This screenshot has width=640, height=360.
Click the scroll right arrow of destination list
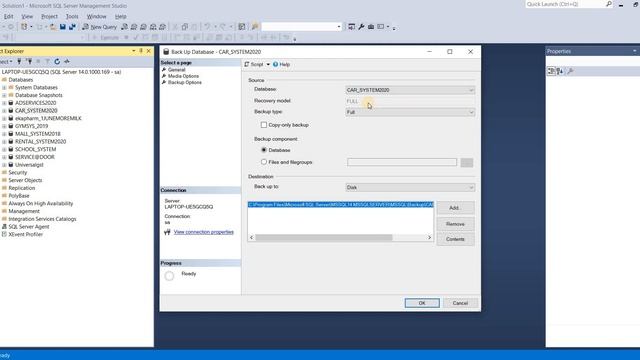pos(429,238)
